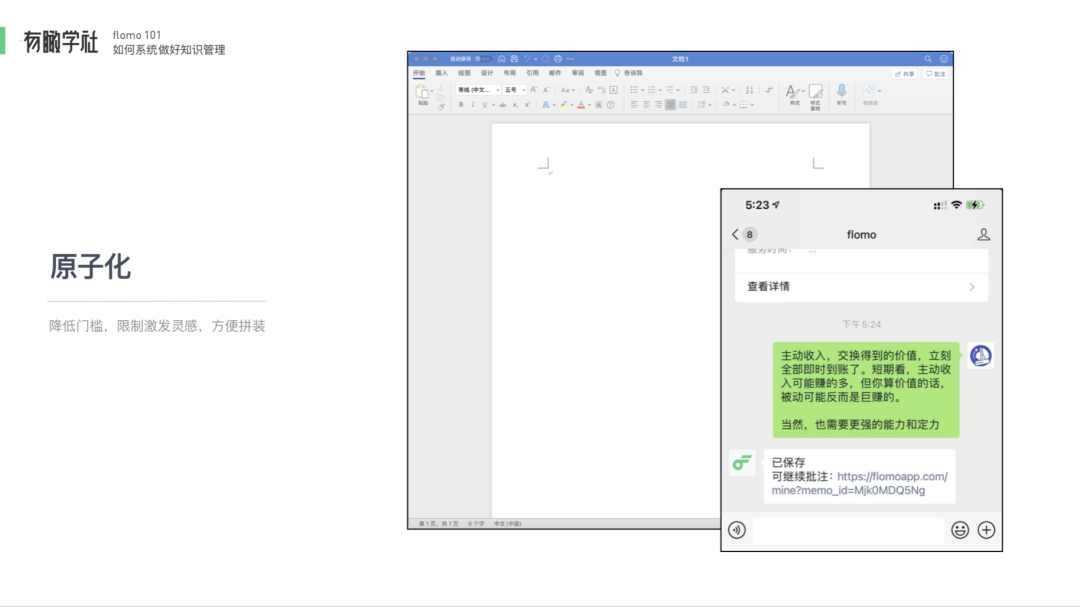Open flomo account profile icon
This screenshot has height=607, width=1080.
[x=984, y=235]
